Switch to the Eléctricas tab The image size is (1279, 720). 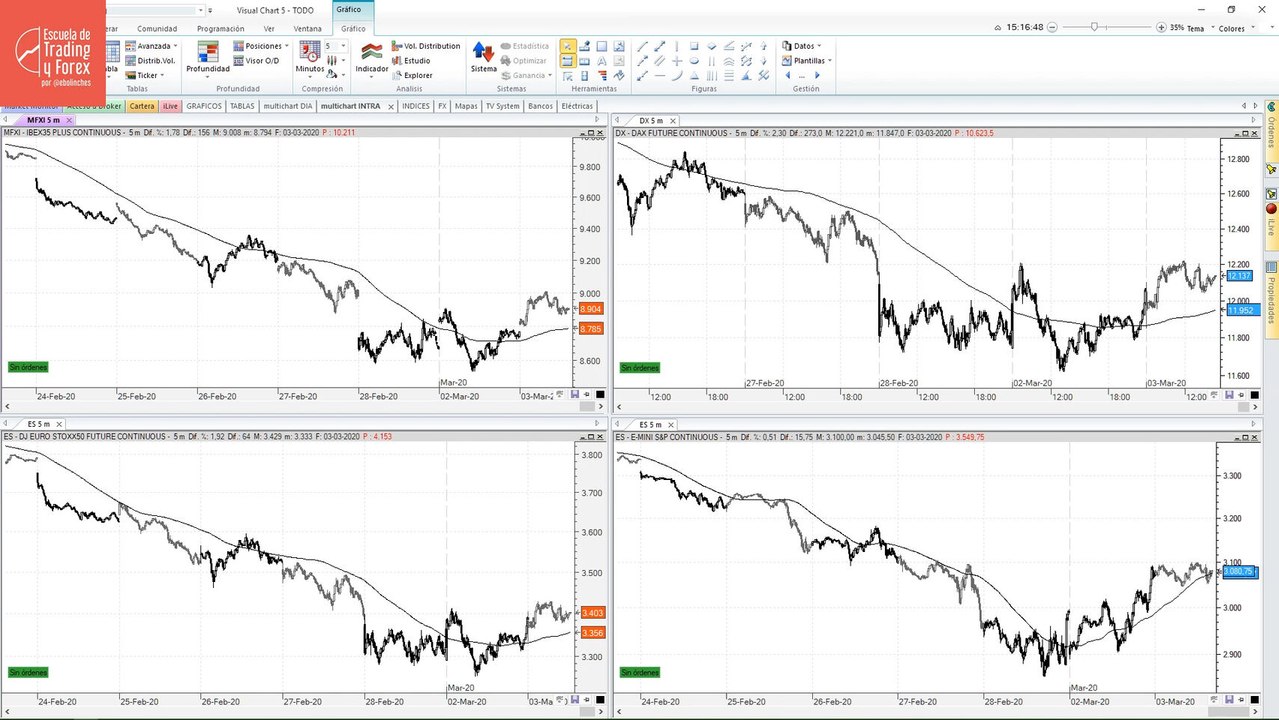(577, 106)
